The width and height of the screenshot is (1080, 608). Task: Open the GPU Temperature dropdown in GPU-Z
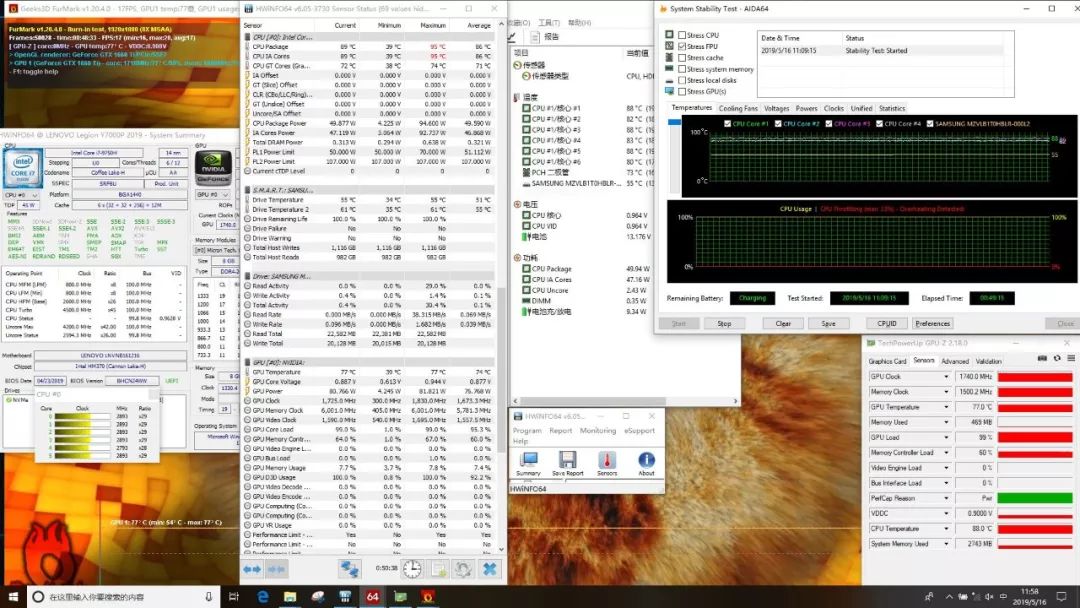(x=947, y=407)
